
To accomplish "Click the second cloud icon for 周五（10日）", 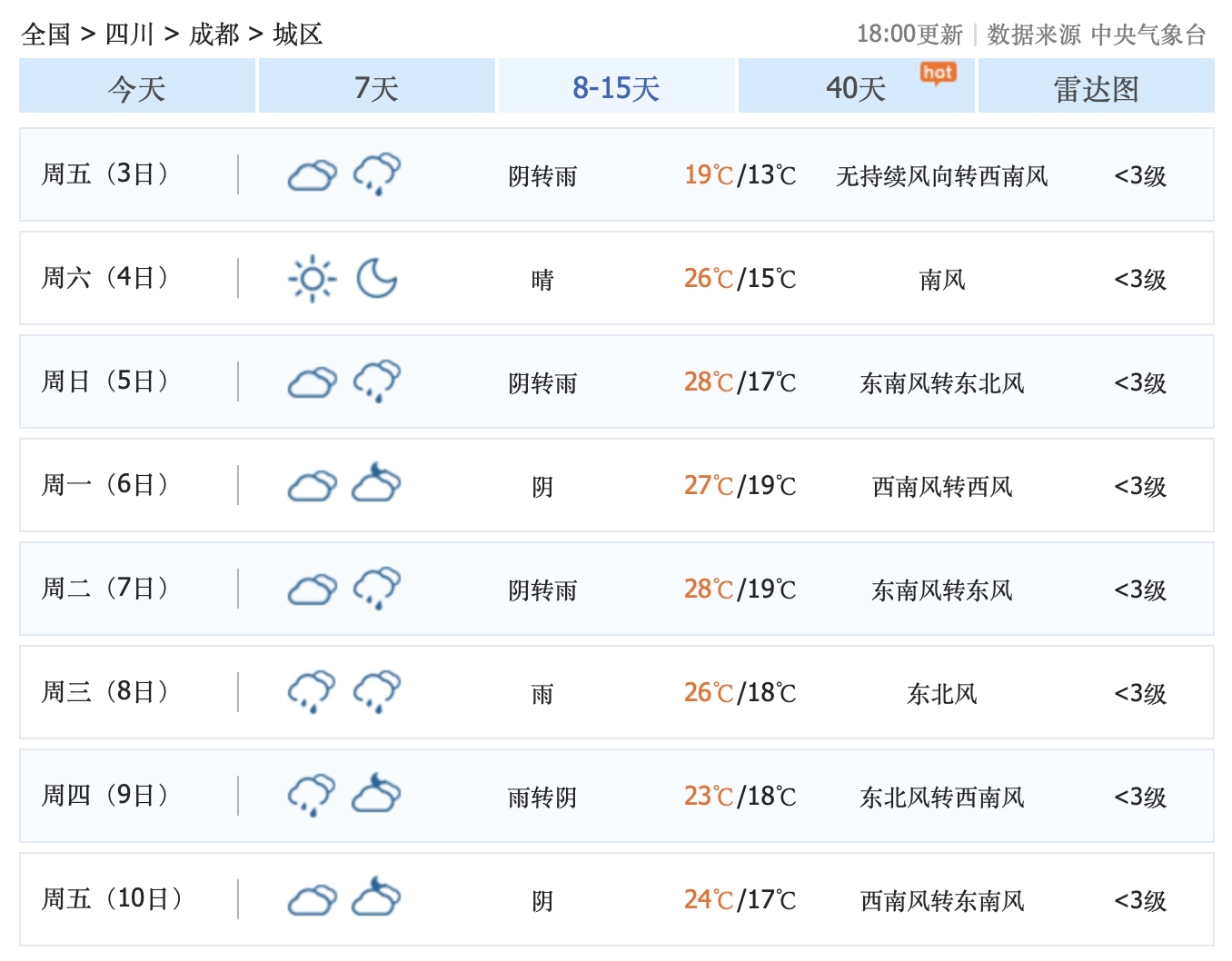I will [x=376, y=899].
